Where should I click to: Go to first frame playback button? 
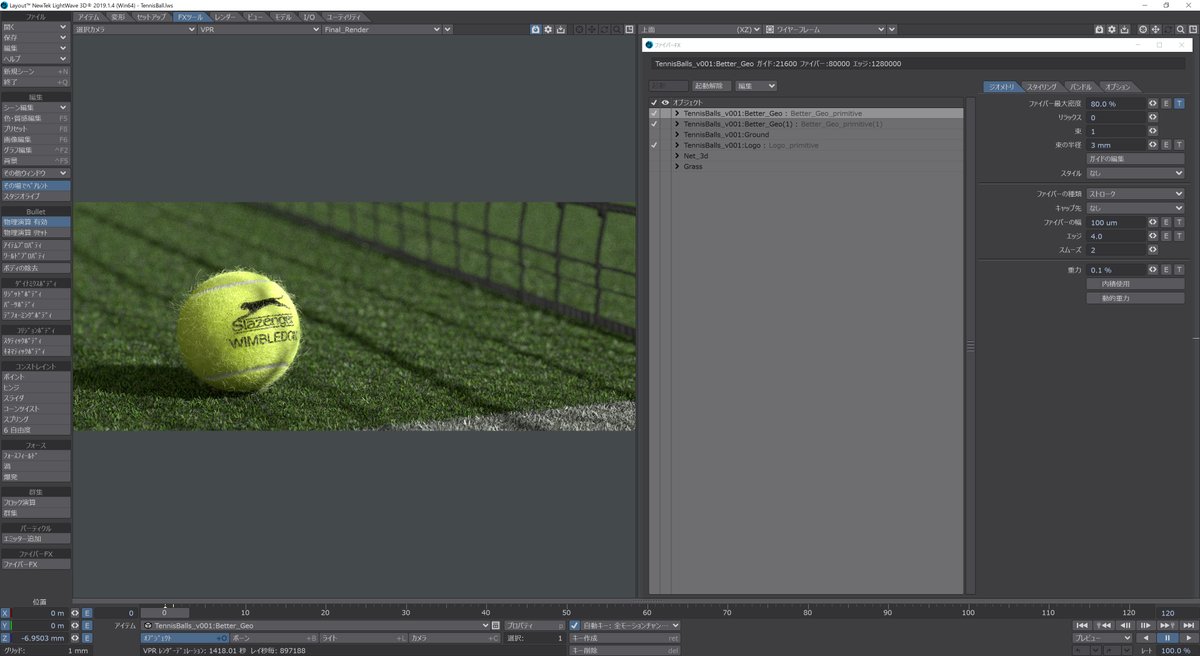click(1081, 625)
